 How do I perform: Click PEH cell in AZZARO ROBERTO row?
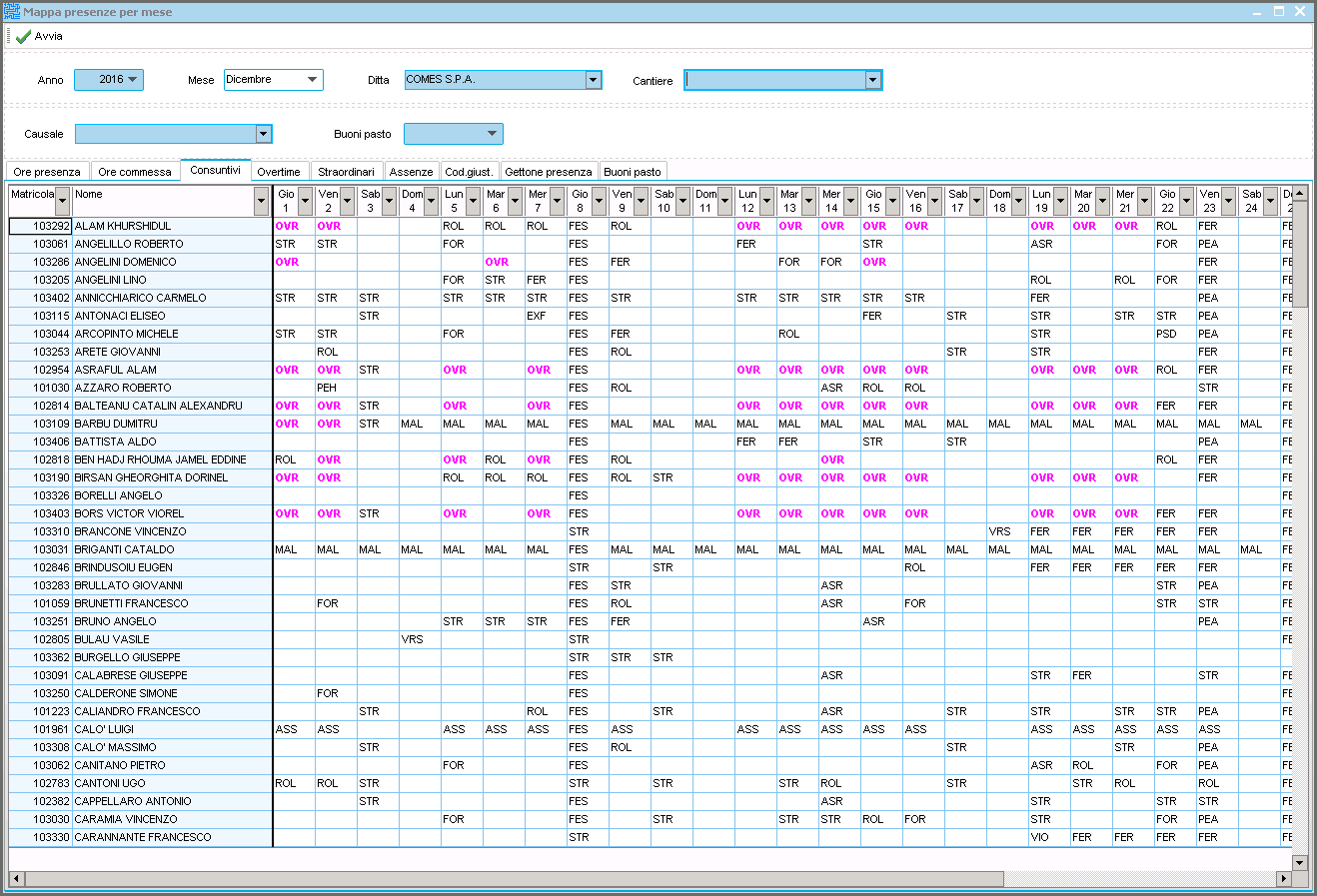click(x=336, y=388)
